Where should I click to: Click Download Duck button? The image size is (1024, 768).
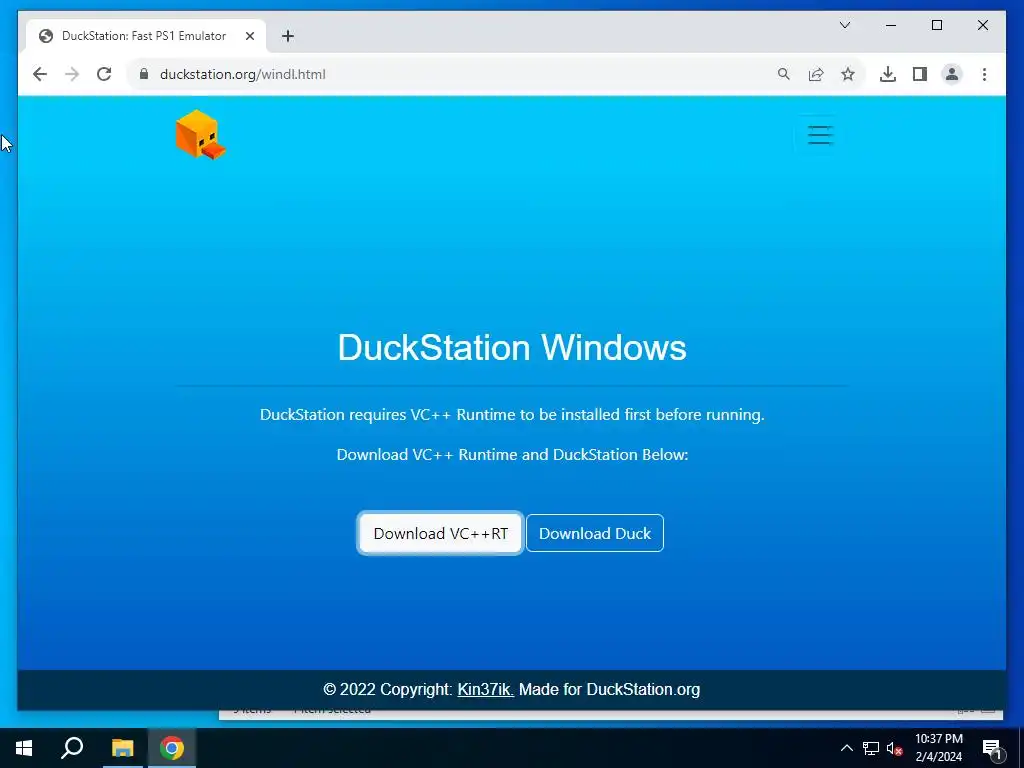pos(594,533)
